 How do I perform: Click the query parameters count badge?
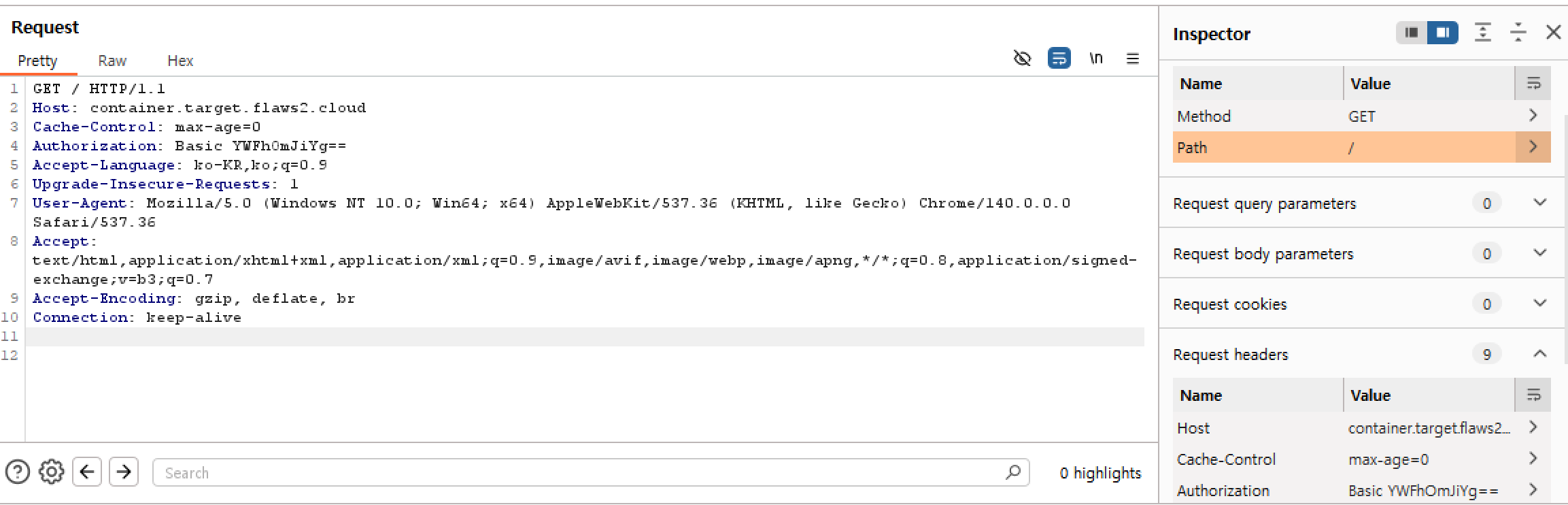point(1487,203)
